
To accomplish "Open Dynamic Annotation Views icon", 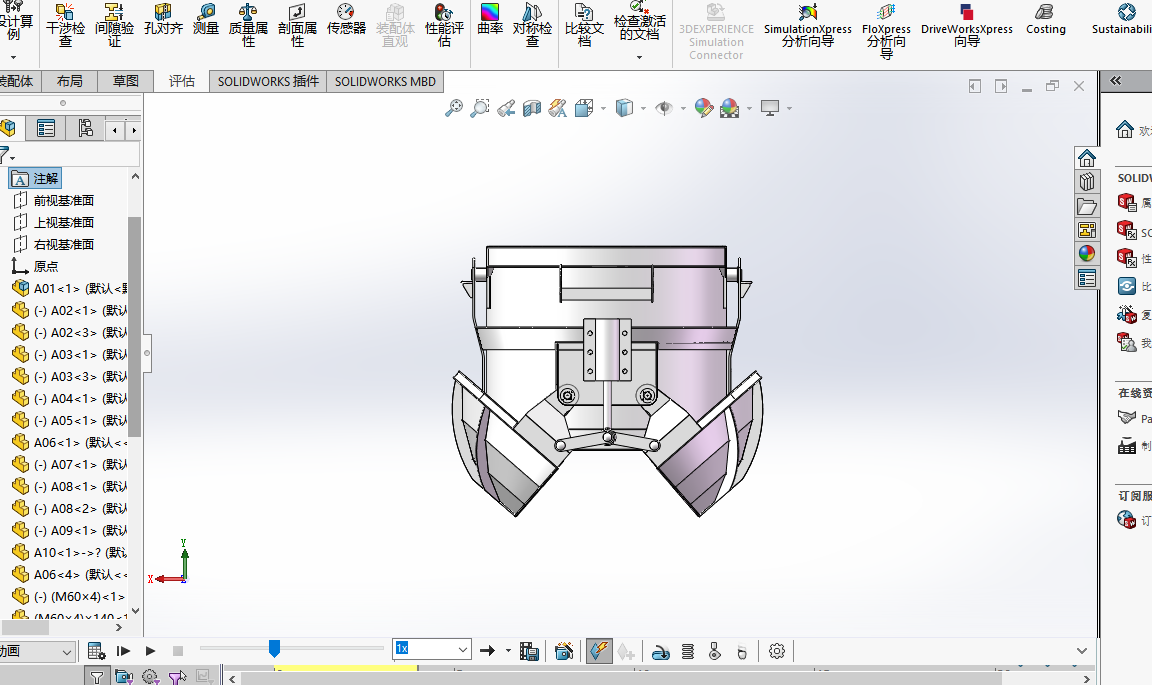I will pos(558,109).
